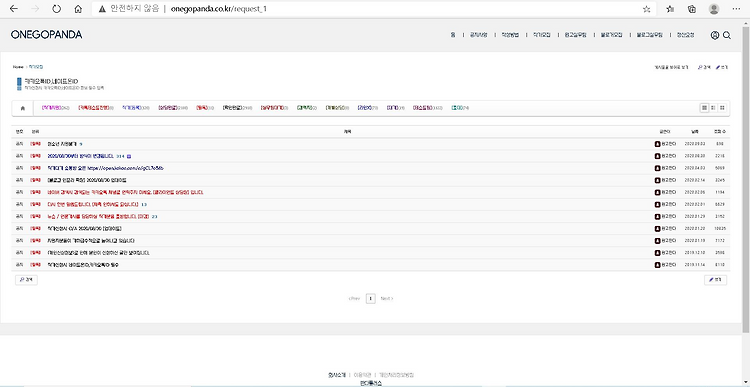
Task: Click the ONEGOPANDA site logo
Action: pos(46,34)
